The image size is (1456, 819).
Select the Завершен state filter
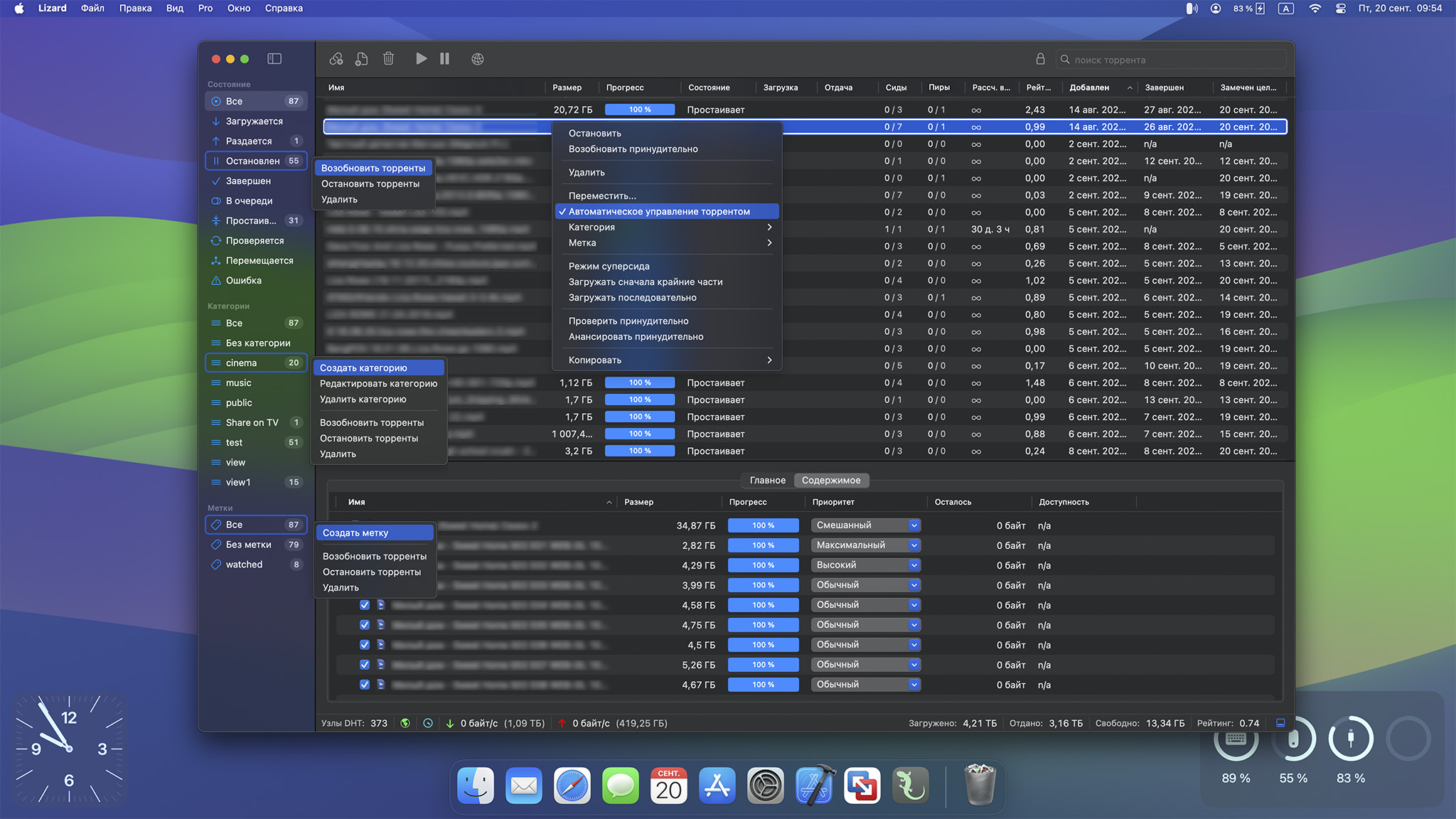(256, 181)
